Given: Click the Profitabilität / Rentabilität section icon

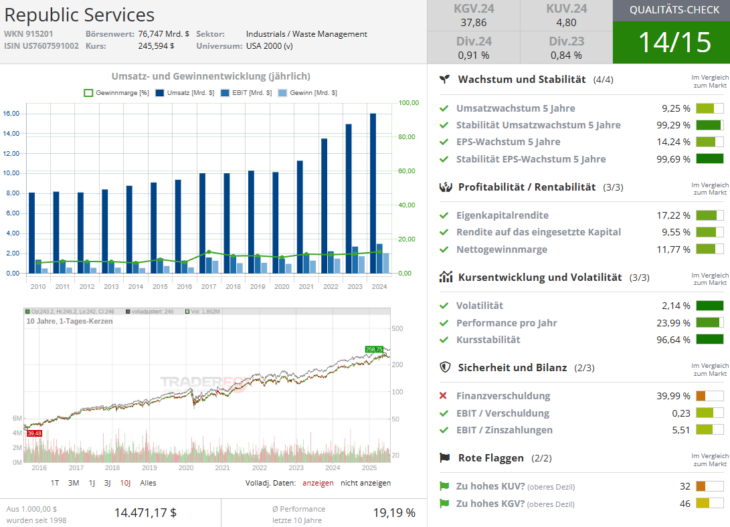Looking at the screenshot, I should coord(446,187).
